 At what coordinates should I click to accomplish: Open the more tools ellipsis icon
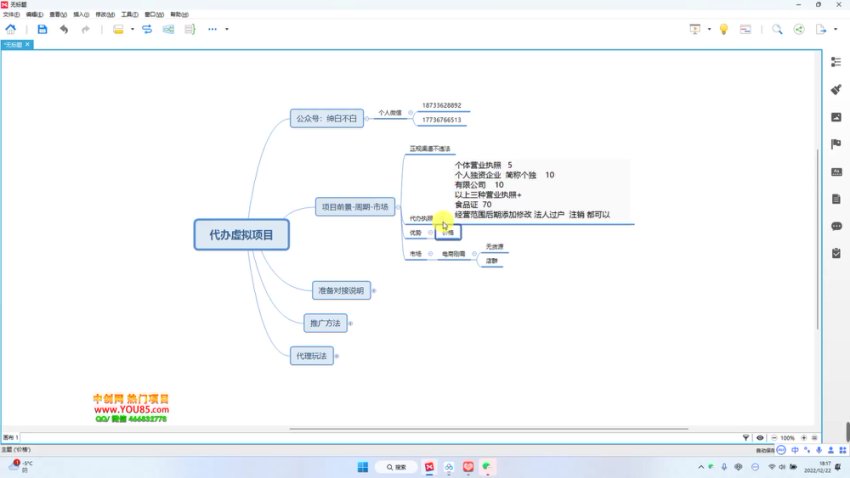click(x=212, y=29)
